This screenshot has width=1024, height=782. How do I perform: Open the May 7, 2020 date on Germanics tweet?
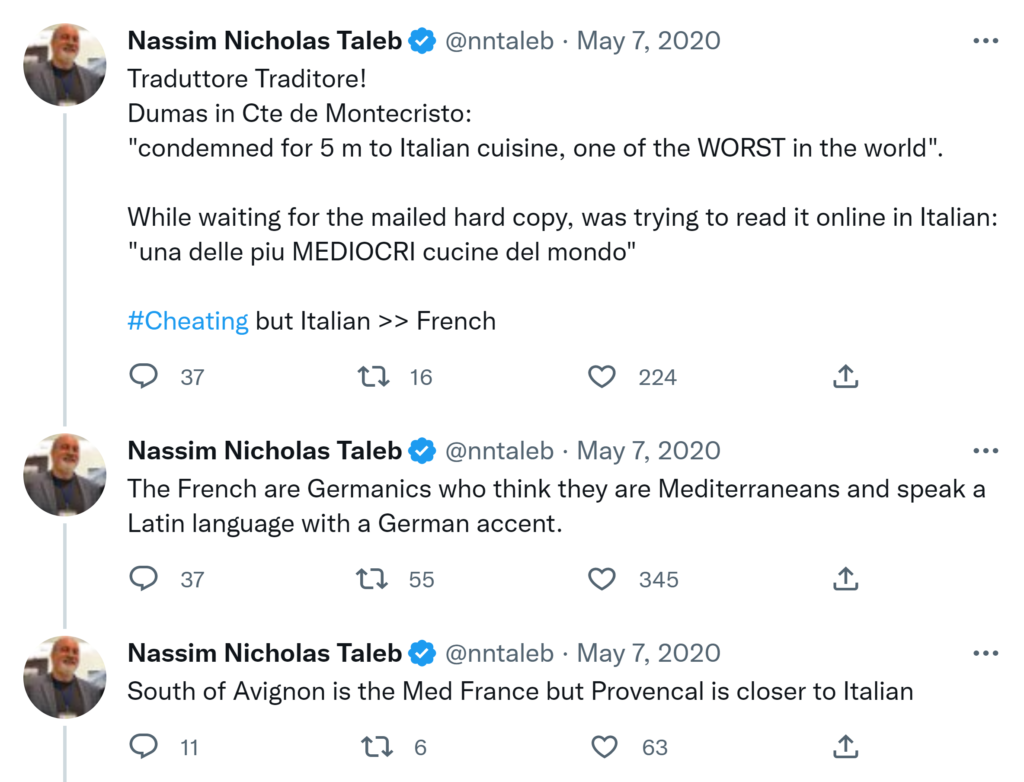click(648, 451)
